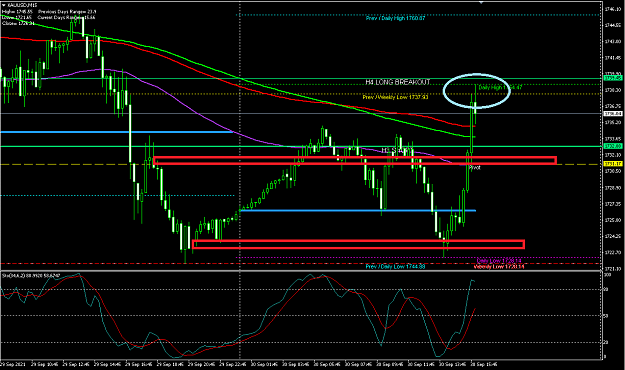
Task: Click the 'Prev / Daily High 1760.87' label
Action: [x=395, y=18]
